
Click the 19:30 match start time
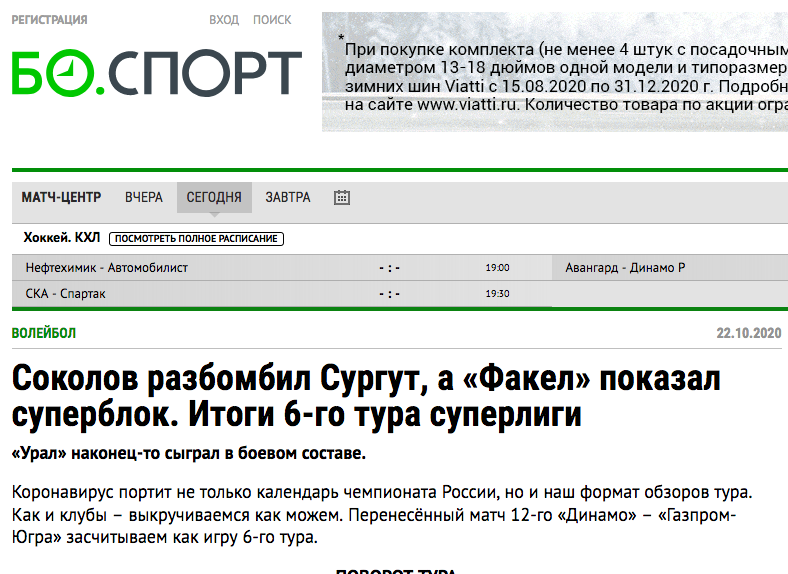click(497, 294)
